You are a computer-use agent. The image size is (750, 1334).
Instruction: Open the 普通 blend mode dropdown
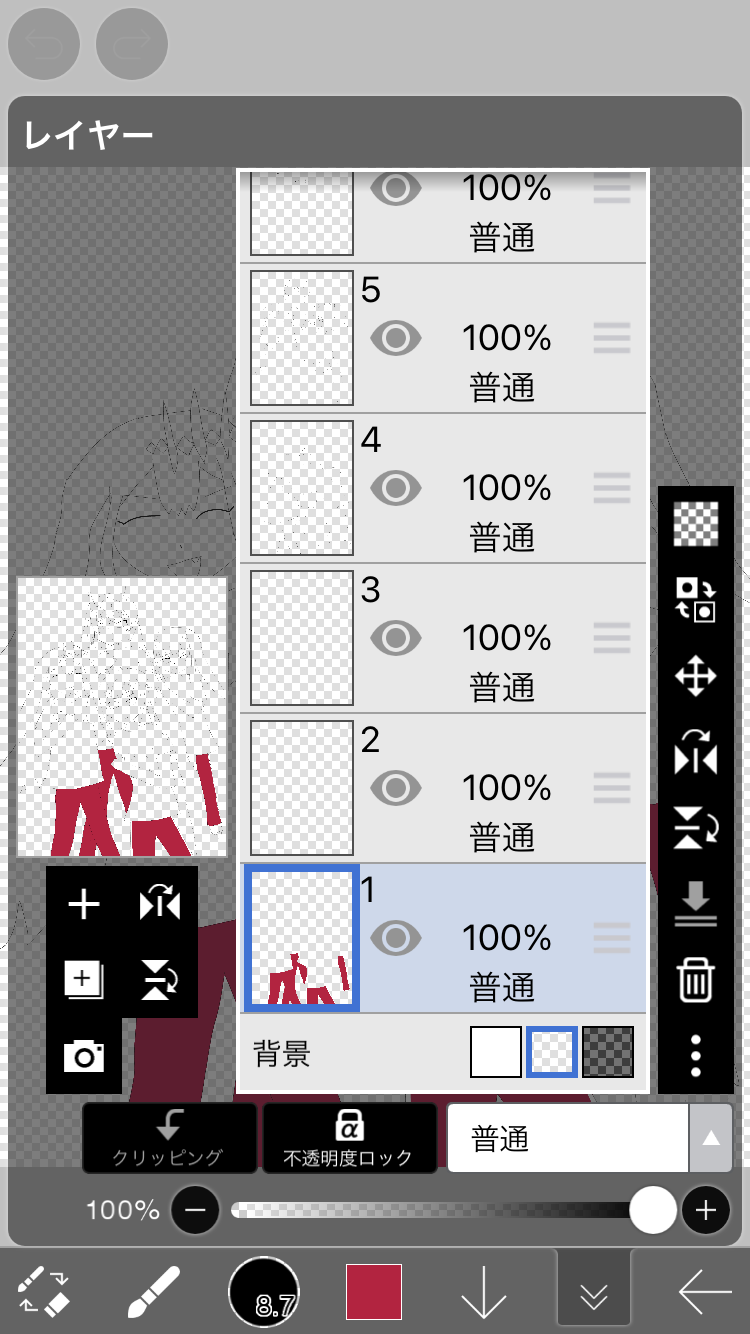(568, 1138)
